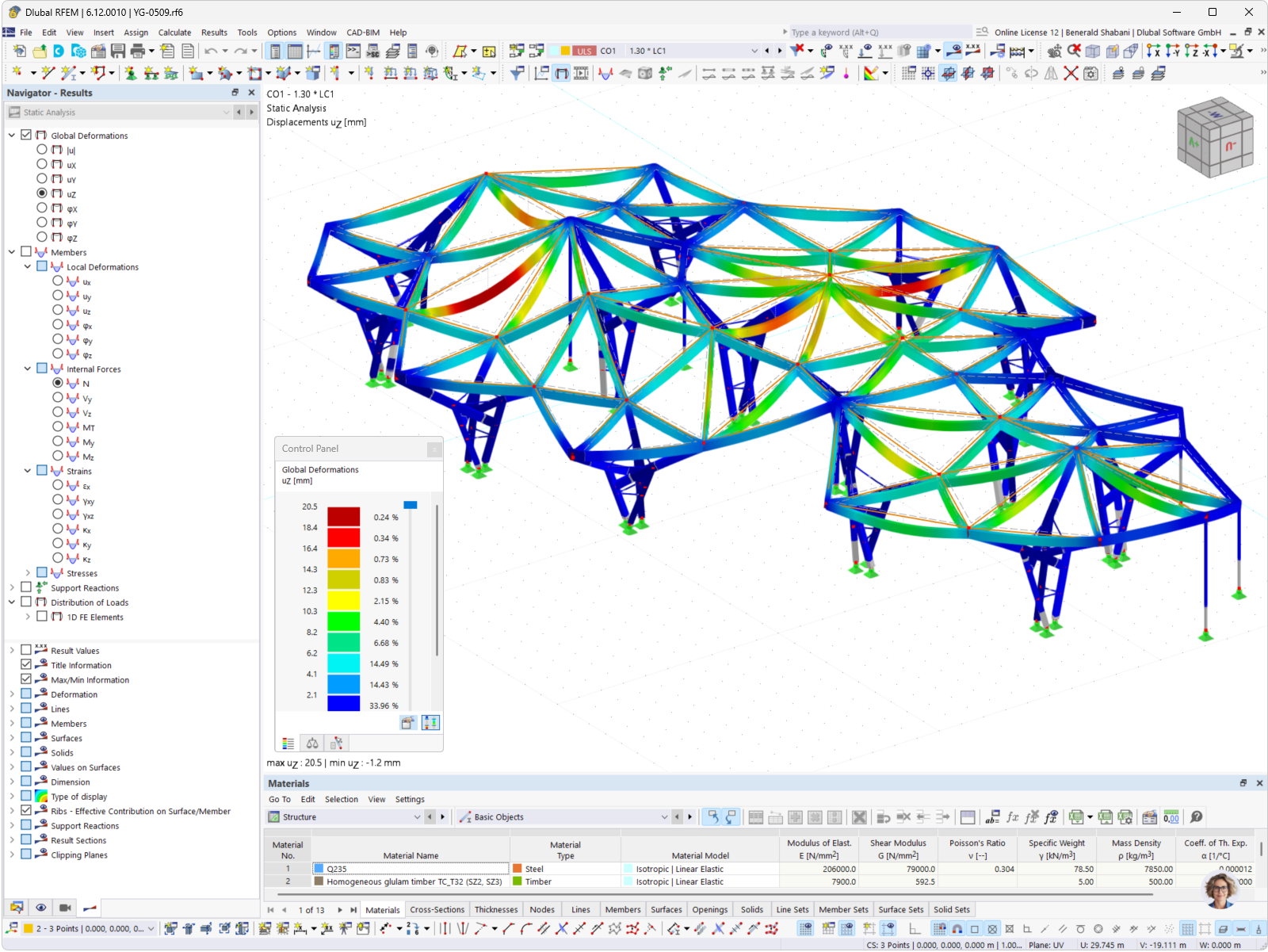Click the keyword search field at the top
This screenshot has height=952, width=1268.
(872, 32)
